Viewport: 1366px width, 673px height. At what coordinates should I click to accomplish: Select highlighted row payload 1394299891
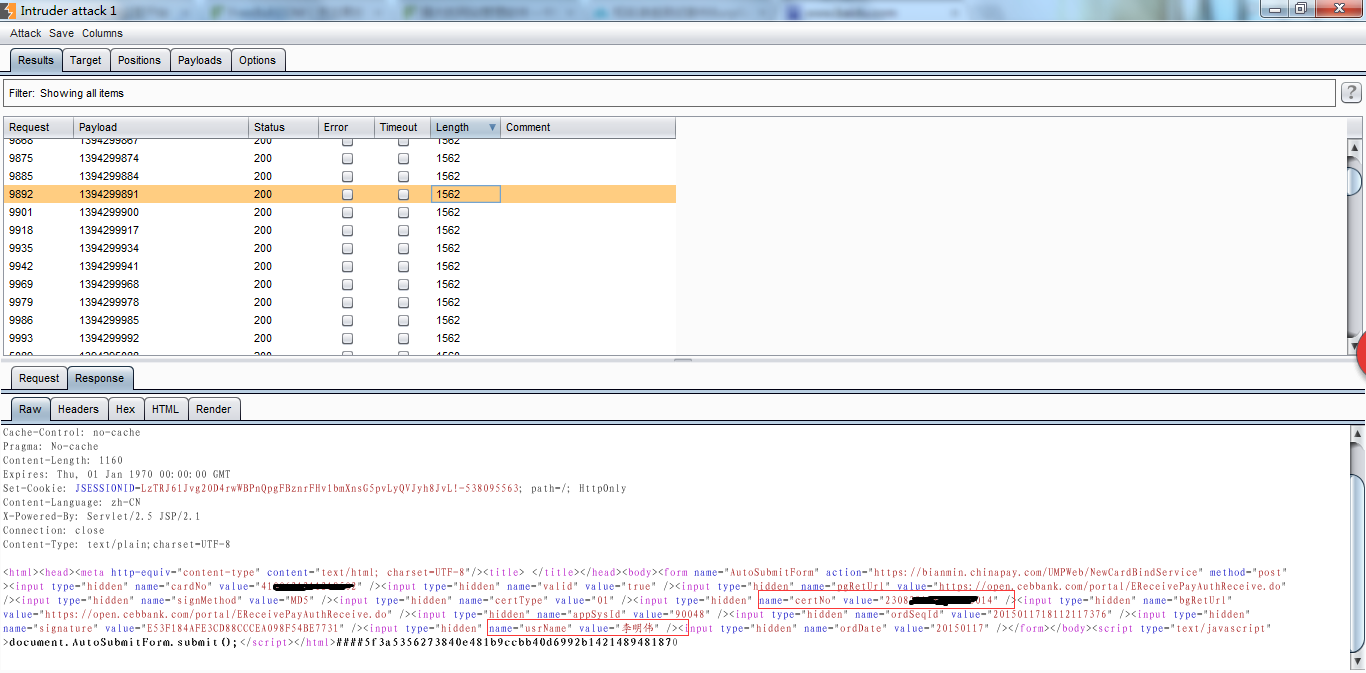click(x=340, y=194)
